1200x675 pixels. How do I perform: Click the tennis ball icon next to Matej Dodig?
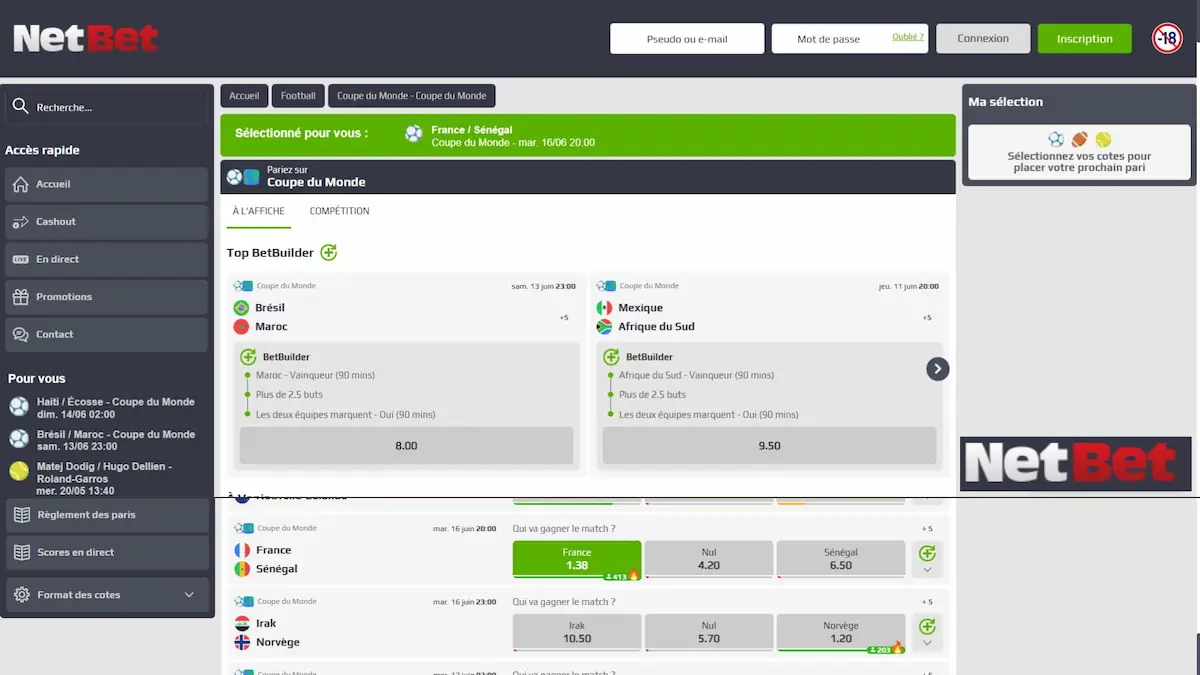pyautogui.click(x=19, y=470)
